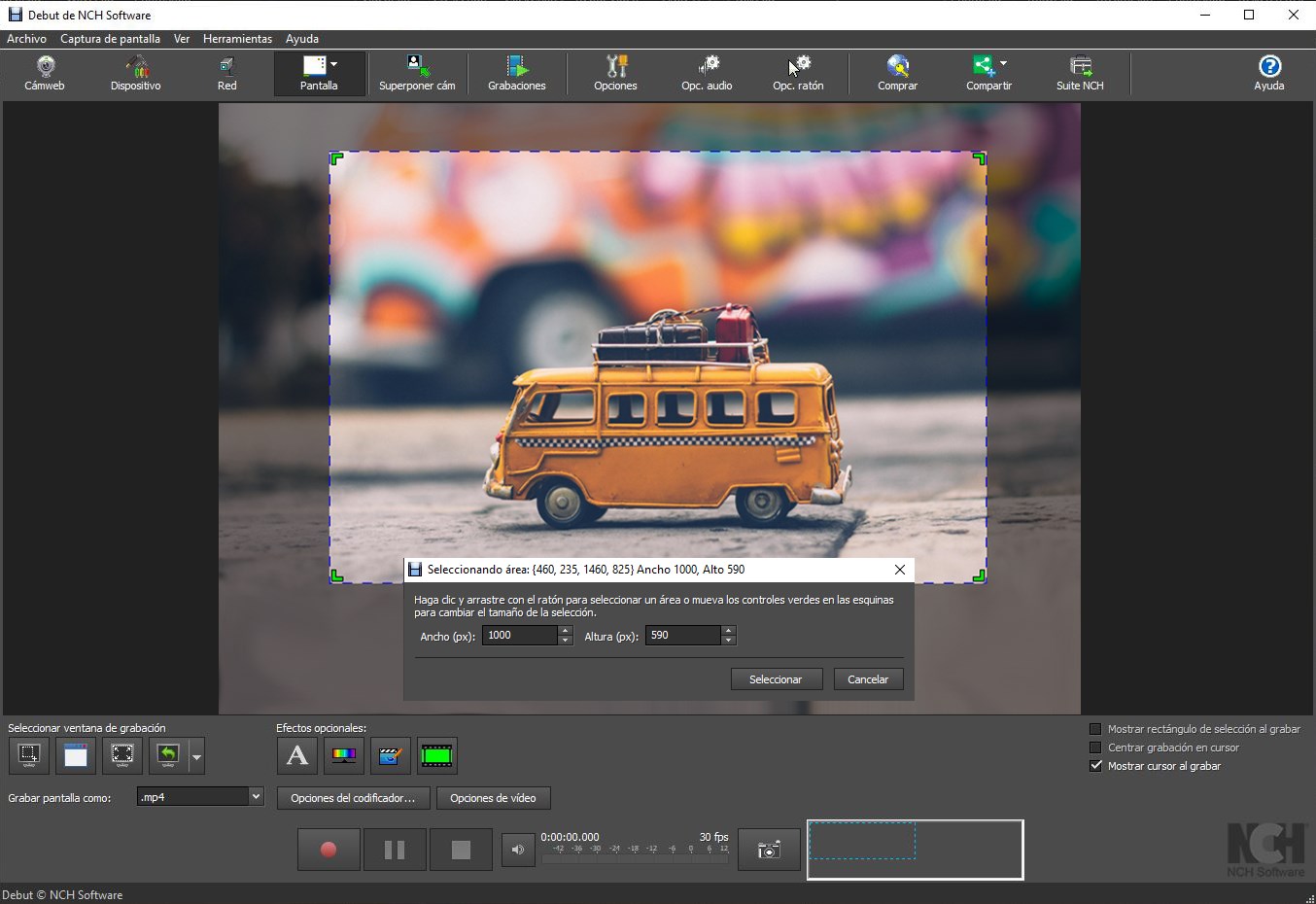1316x904 pixels.
Task: Open the green screen effect
Action: (437, 755)
